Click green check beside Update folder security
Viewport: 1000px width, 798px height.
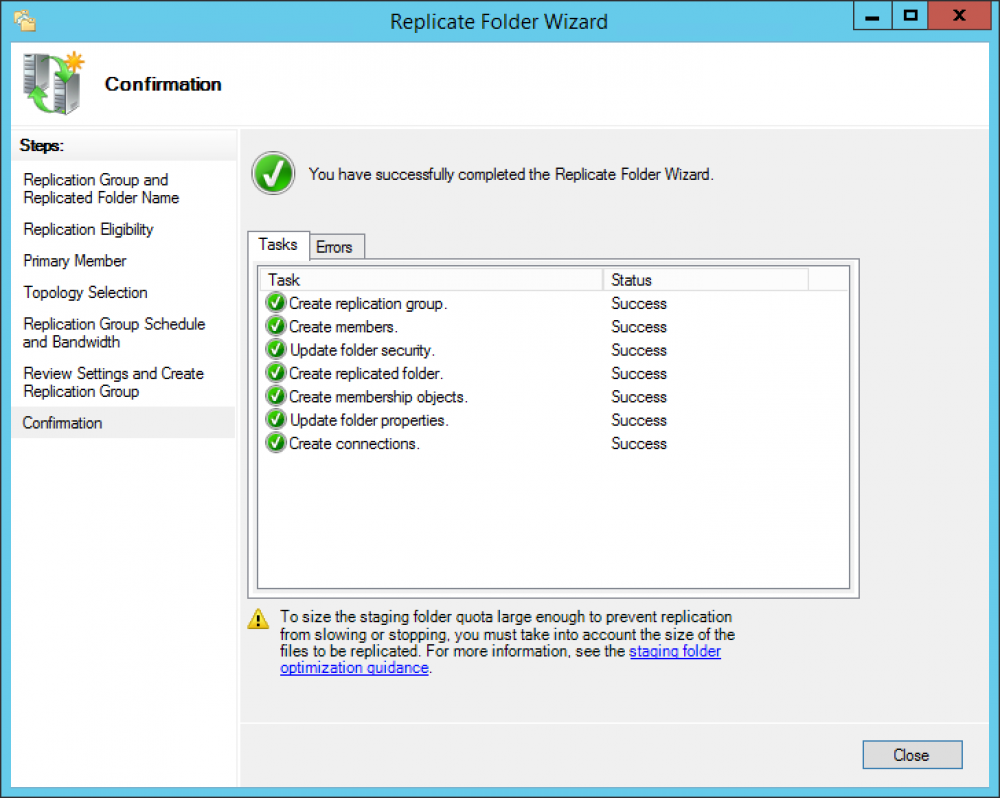[x=275, y=350]
